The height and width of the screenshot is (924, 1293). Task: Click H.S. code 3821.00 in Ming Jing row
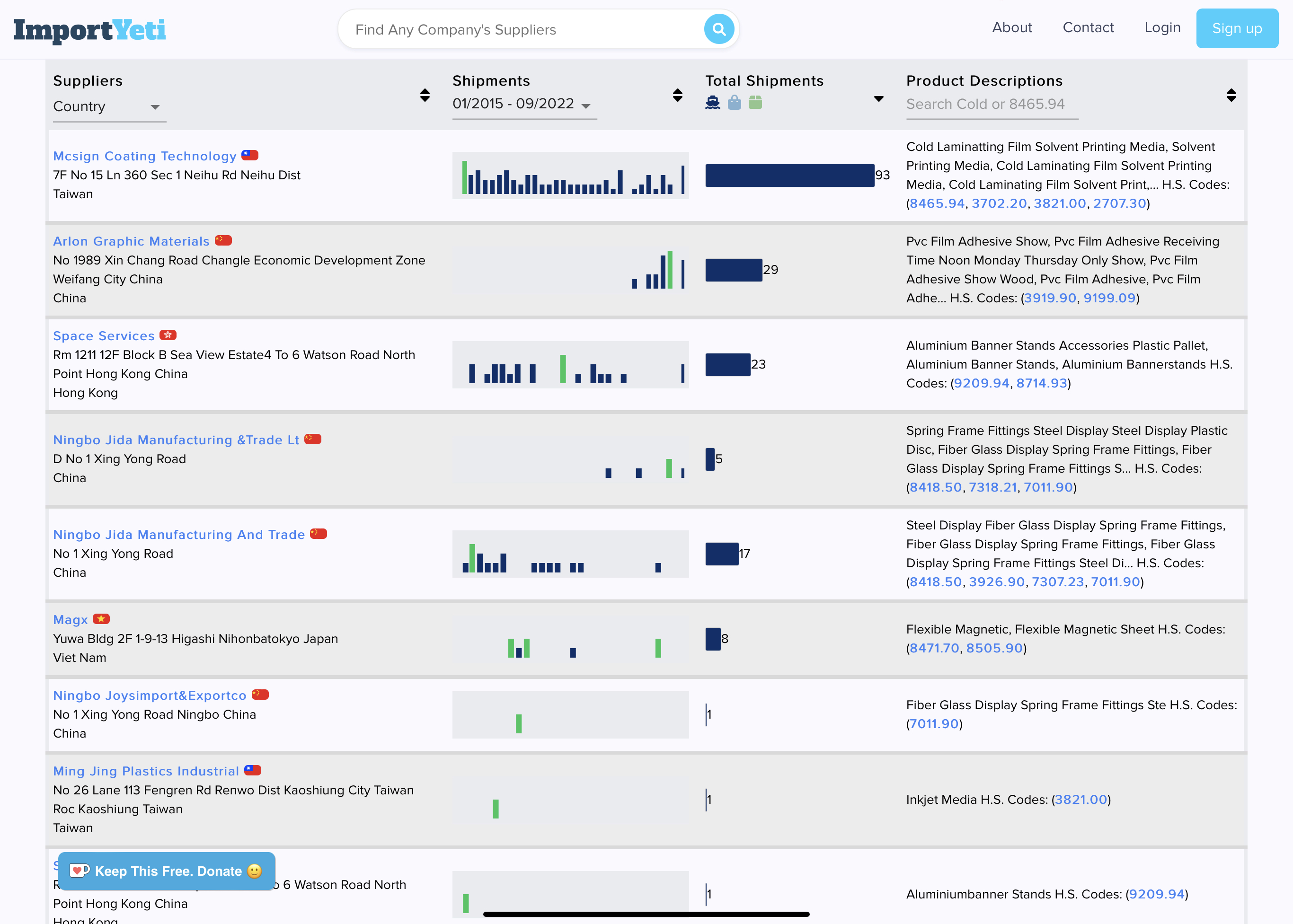[x=1080, y=800]
